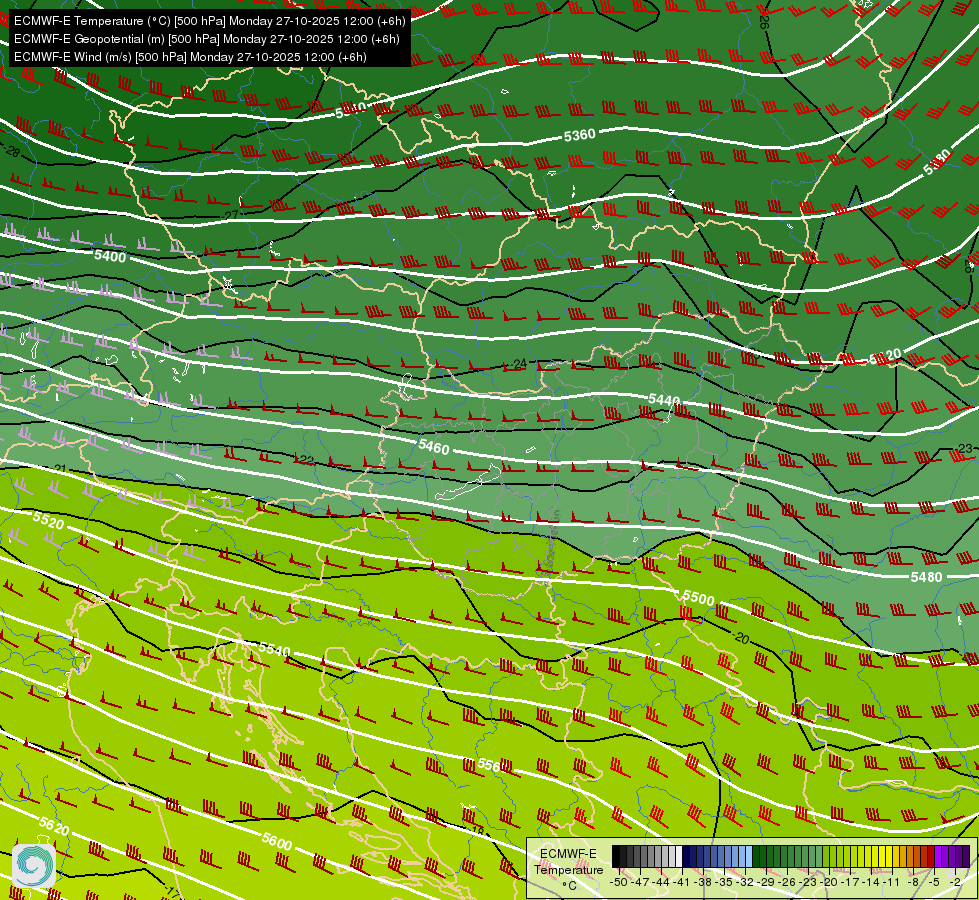
Task: Click the -20 value on the legend scale
Action: (829, 882)
